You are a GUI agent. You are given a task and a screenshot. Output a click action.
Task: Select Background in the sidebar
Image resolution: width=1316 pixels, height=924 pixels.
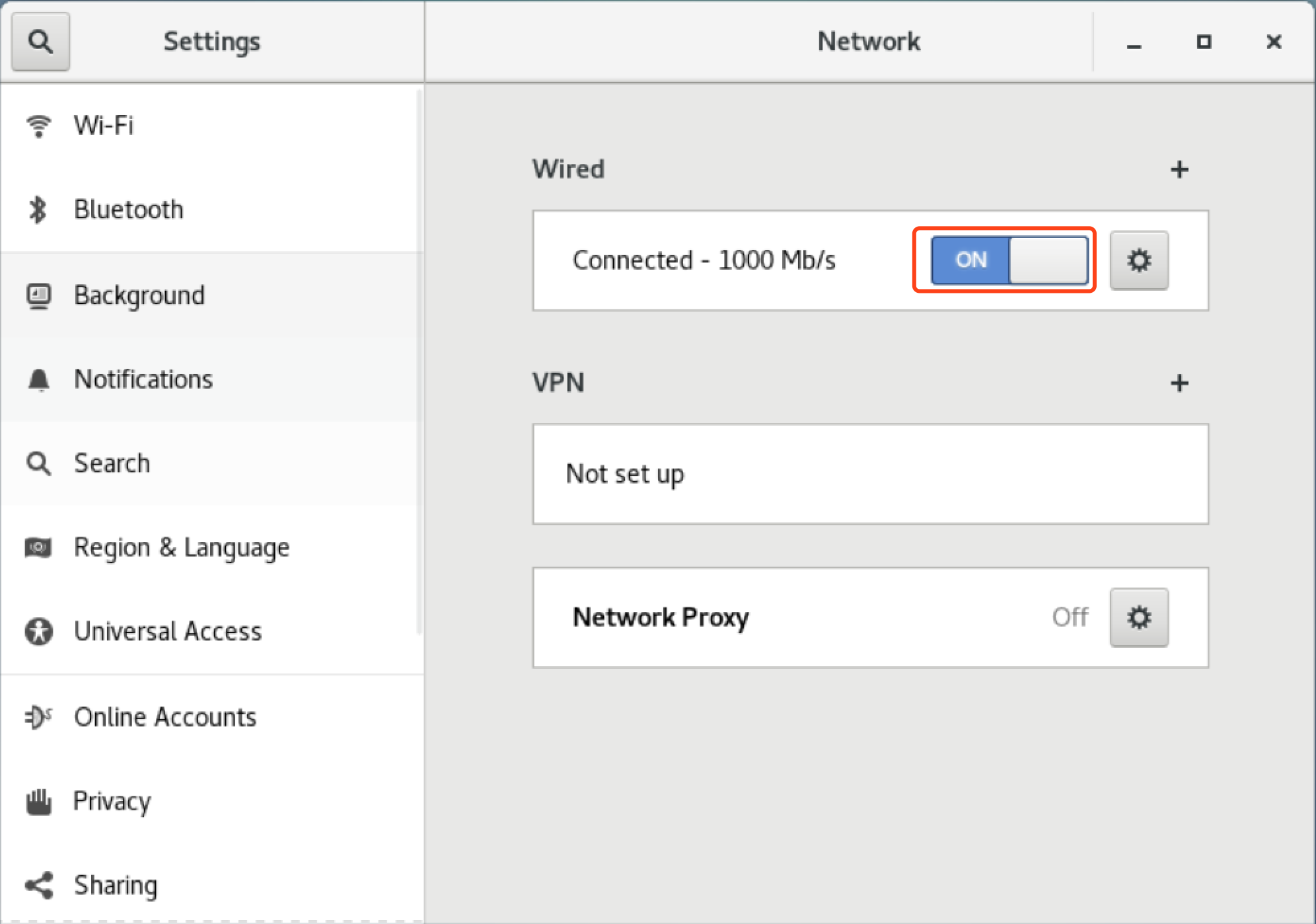[211, 295]
